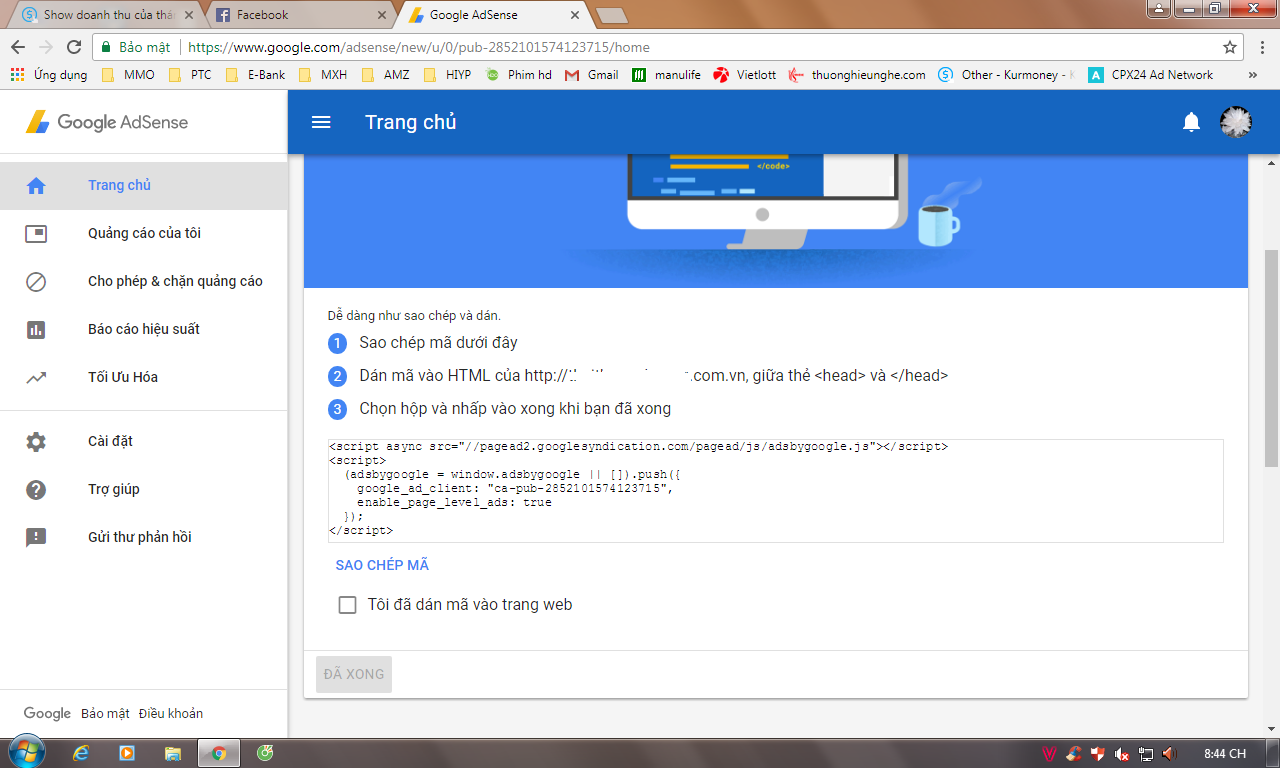Open Windows Explorer from the taskbar
The width and height of the screenshot is (1280, 768).
point(173,753)
